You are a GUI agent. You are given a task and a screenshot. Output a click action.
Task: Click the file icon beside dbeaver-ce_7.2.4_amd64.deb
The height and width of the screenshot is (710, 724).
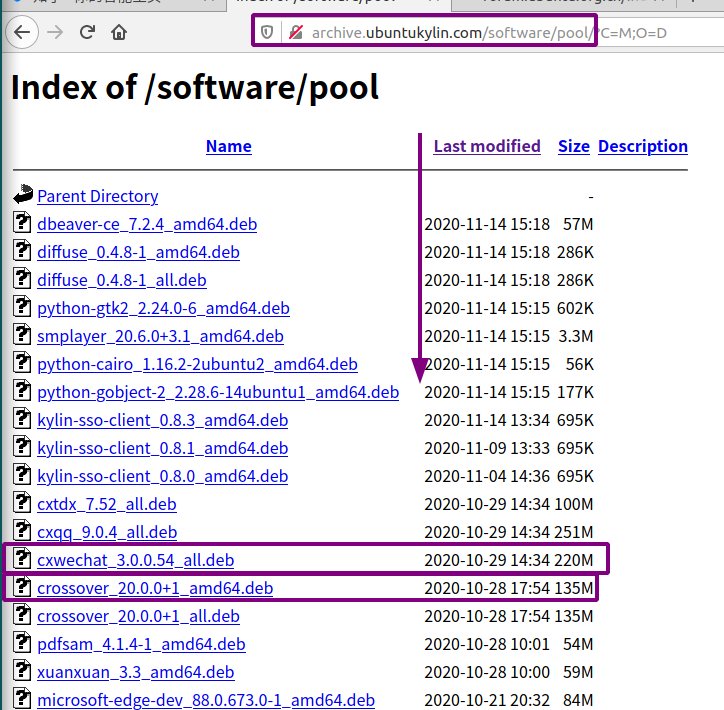coord(22,223)
